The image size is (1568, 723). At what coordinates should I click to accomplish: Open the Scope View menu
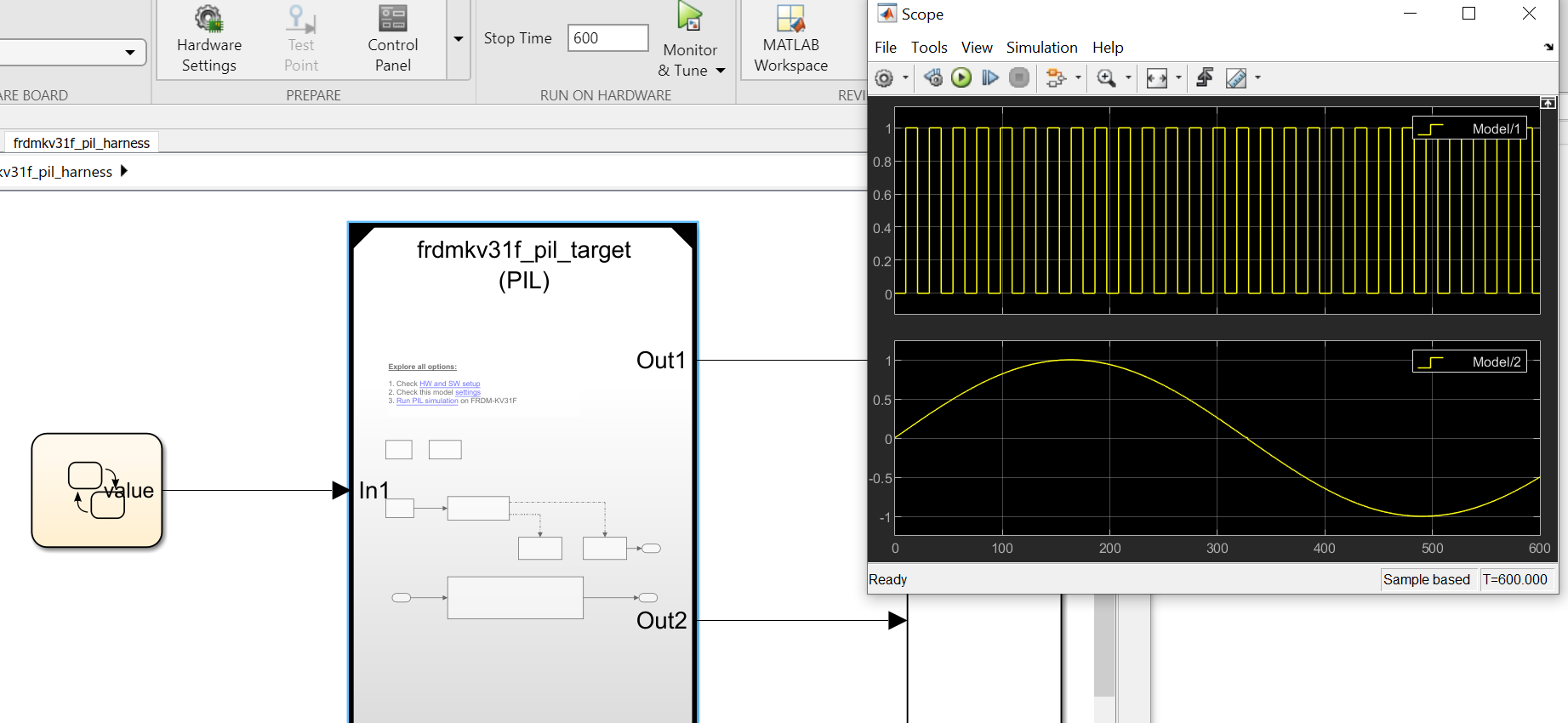click(x=977, y=48)
